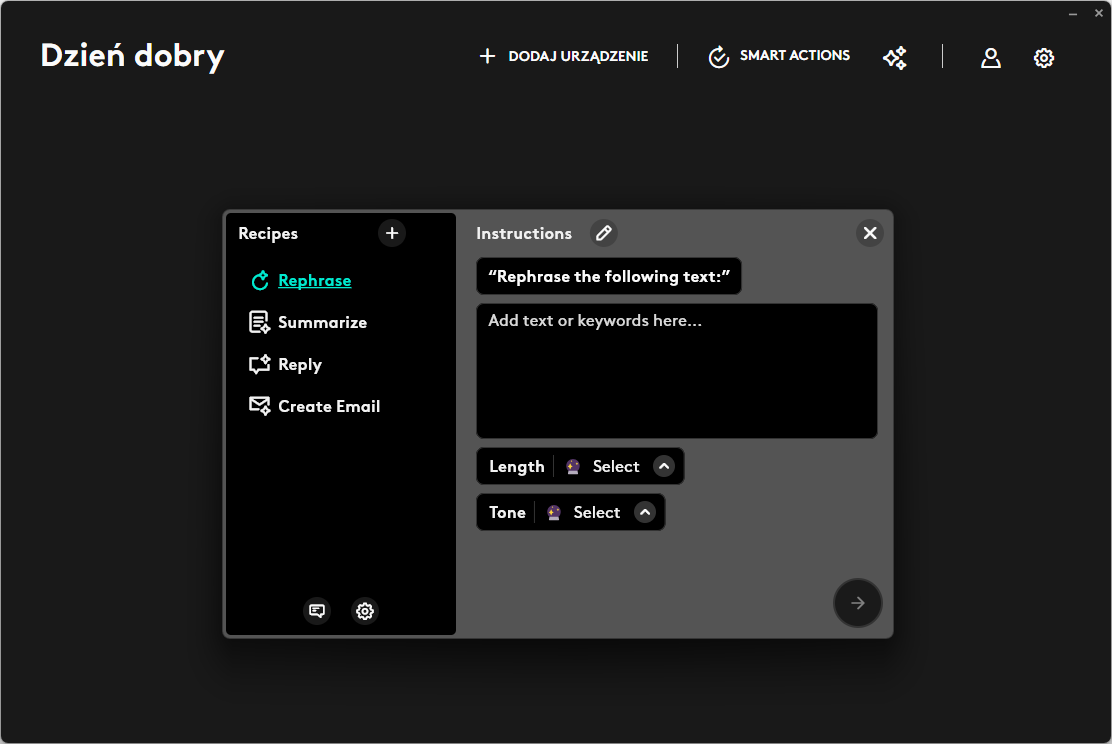This screenshot has width=1112, height=744.
Task: Click the plus icon beside DODAJ URZĄDZENIE
Action: pyautogui.click(x=486, y=56)
